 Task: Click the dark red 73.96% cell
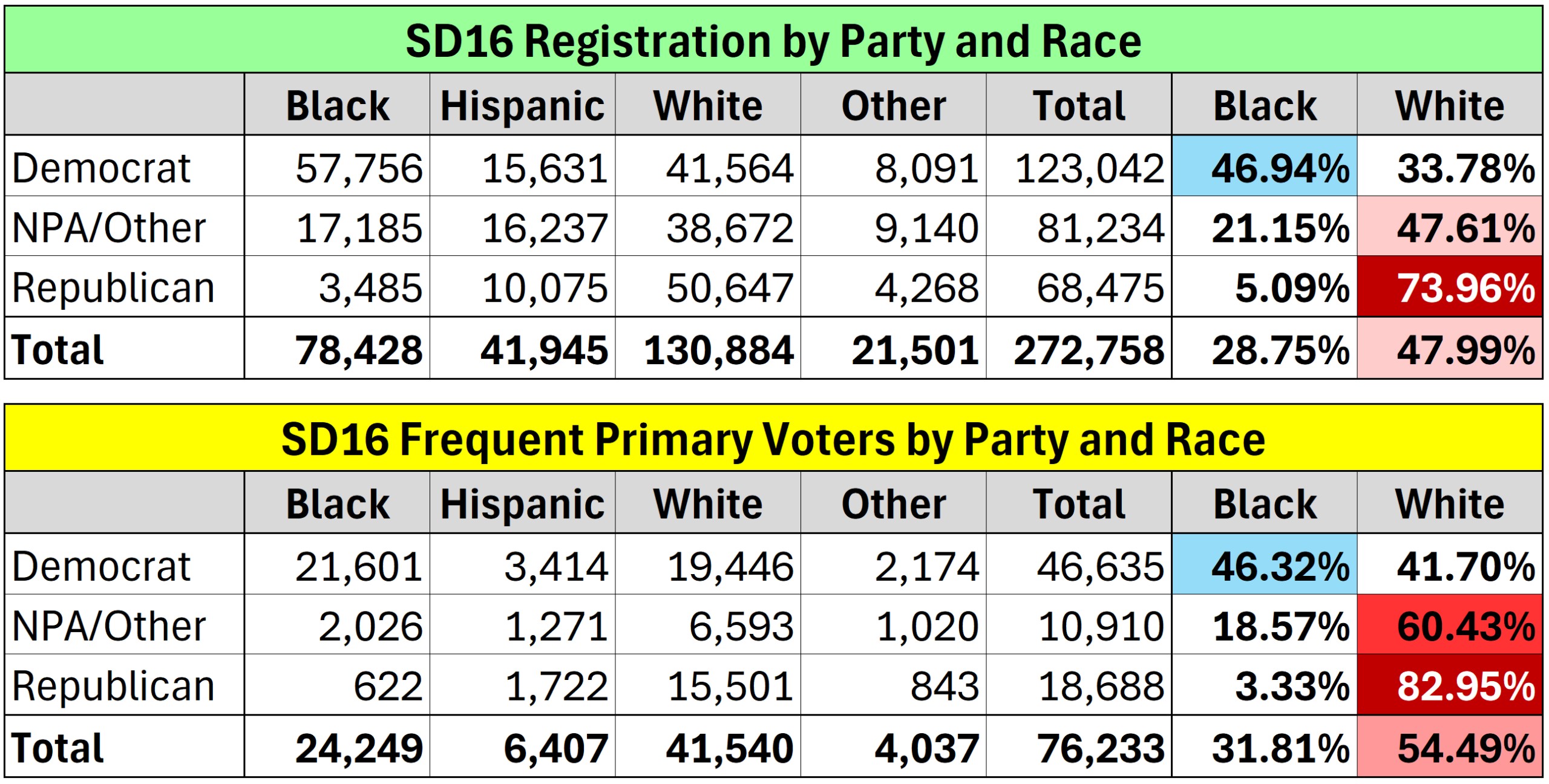1449,287
